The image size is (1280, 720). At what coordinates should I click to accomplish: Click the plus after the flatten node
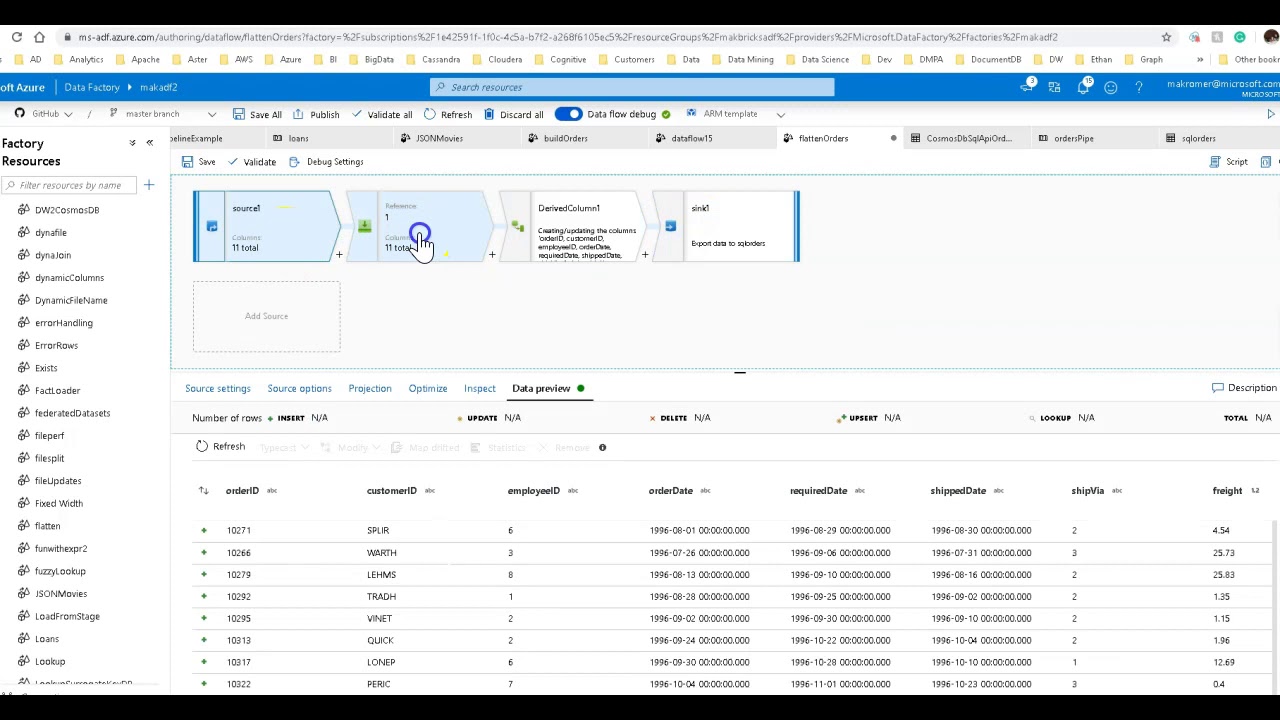coord(492,255)
